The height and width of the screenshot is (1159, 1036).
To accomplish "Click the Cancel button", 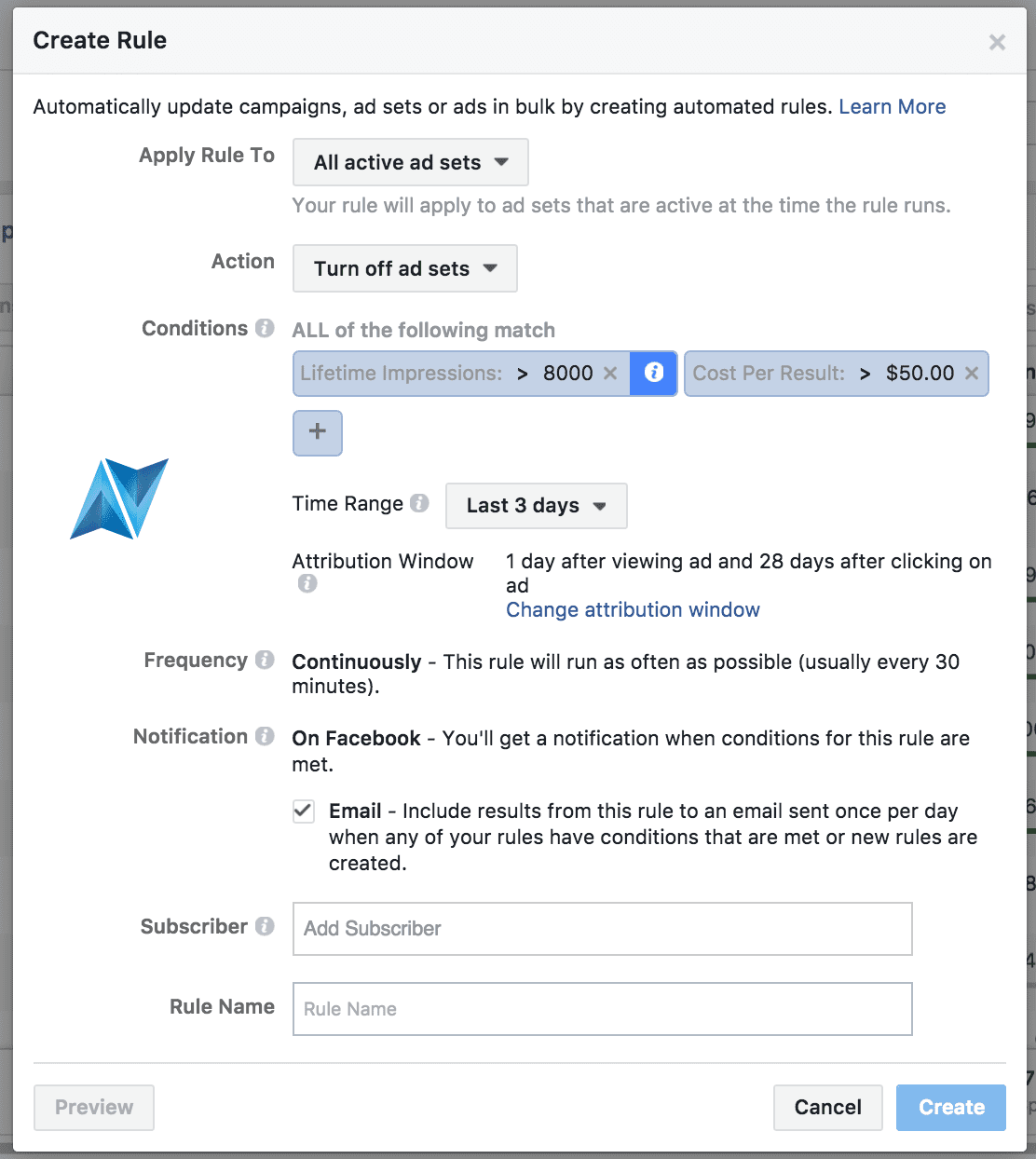I will click(828, 1108).
